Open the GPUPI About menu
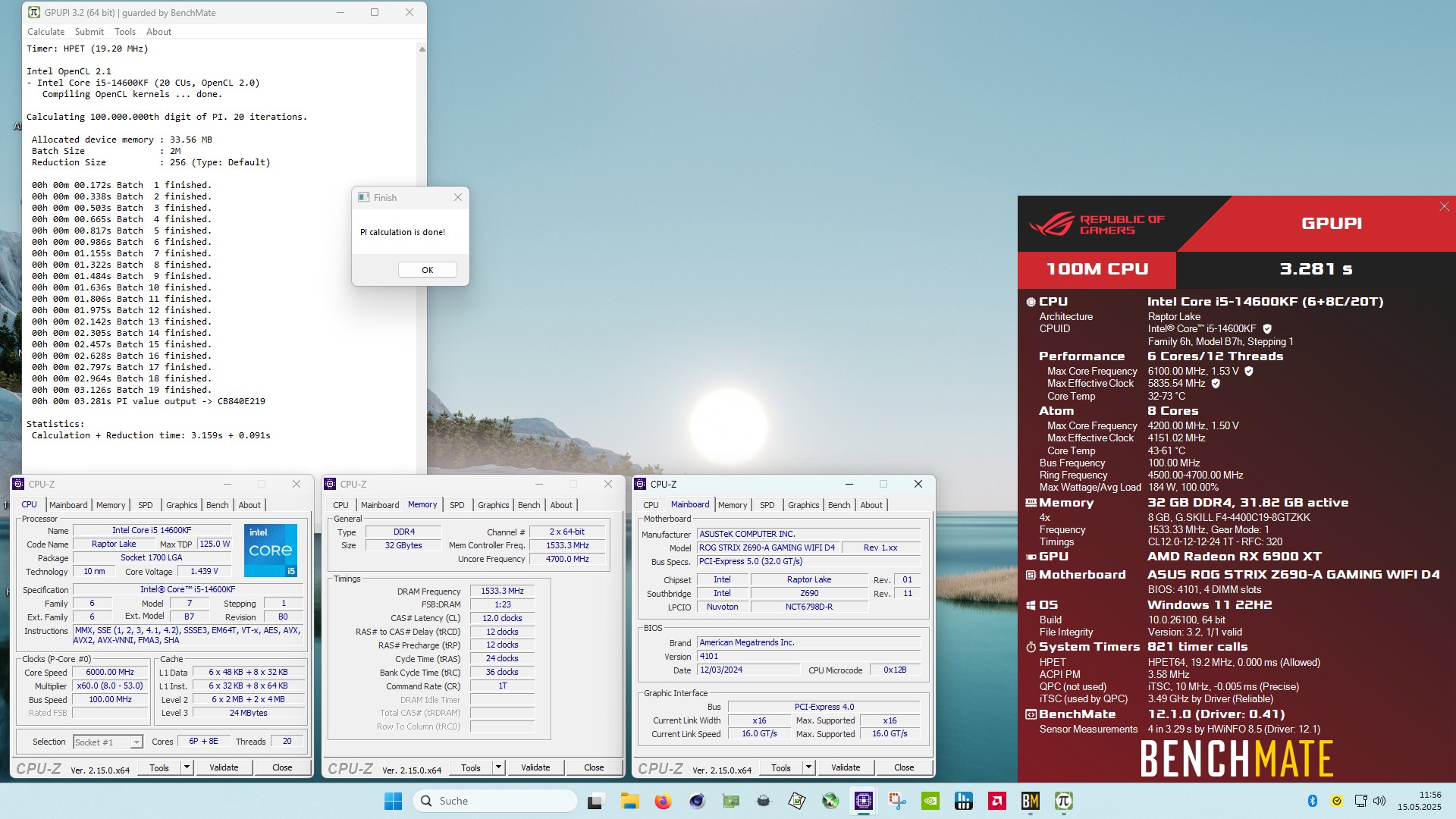This screenshot has height=819, width=1456. (x=158, y=32)
